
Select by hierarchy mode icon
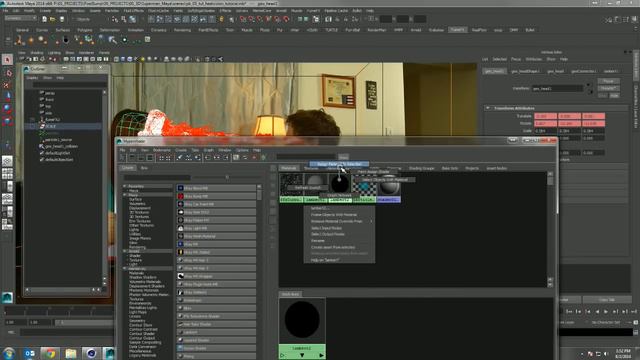pos(115,19)
